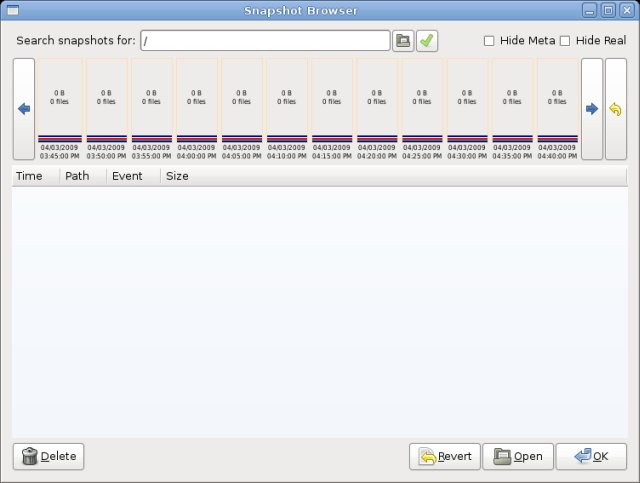
Task: Click the yellow undo arrow at timeline end
Action: (616, 109)
